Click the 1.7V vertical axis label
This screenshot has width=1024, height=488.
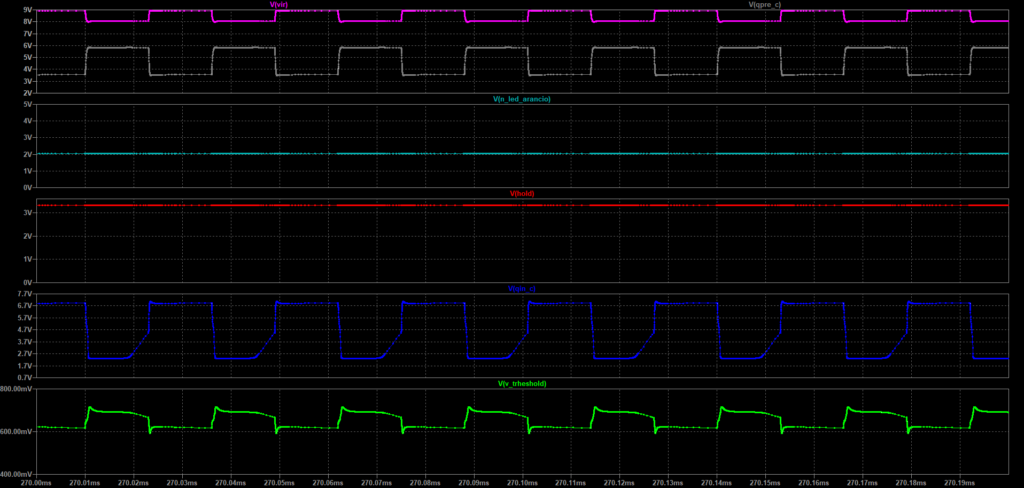(25, 366)
